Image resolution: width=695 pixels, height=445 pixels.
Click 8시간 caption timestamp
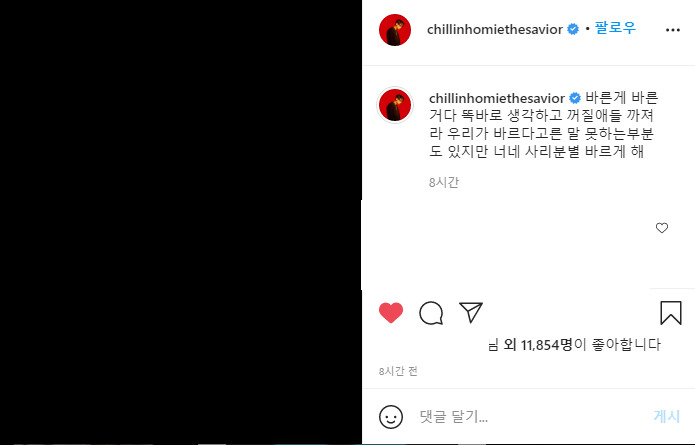coord(444,182)
